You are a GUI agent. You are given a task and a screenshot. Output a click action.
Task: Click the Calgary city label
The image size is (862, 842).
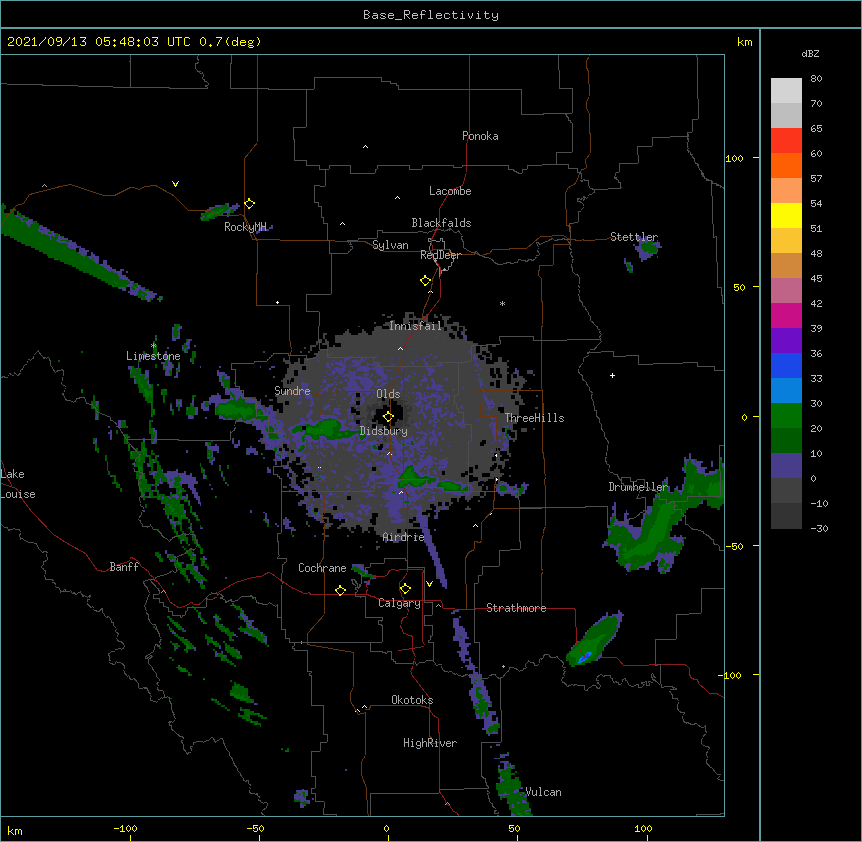click(399, 603)
